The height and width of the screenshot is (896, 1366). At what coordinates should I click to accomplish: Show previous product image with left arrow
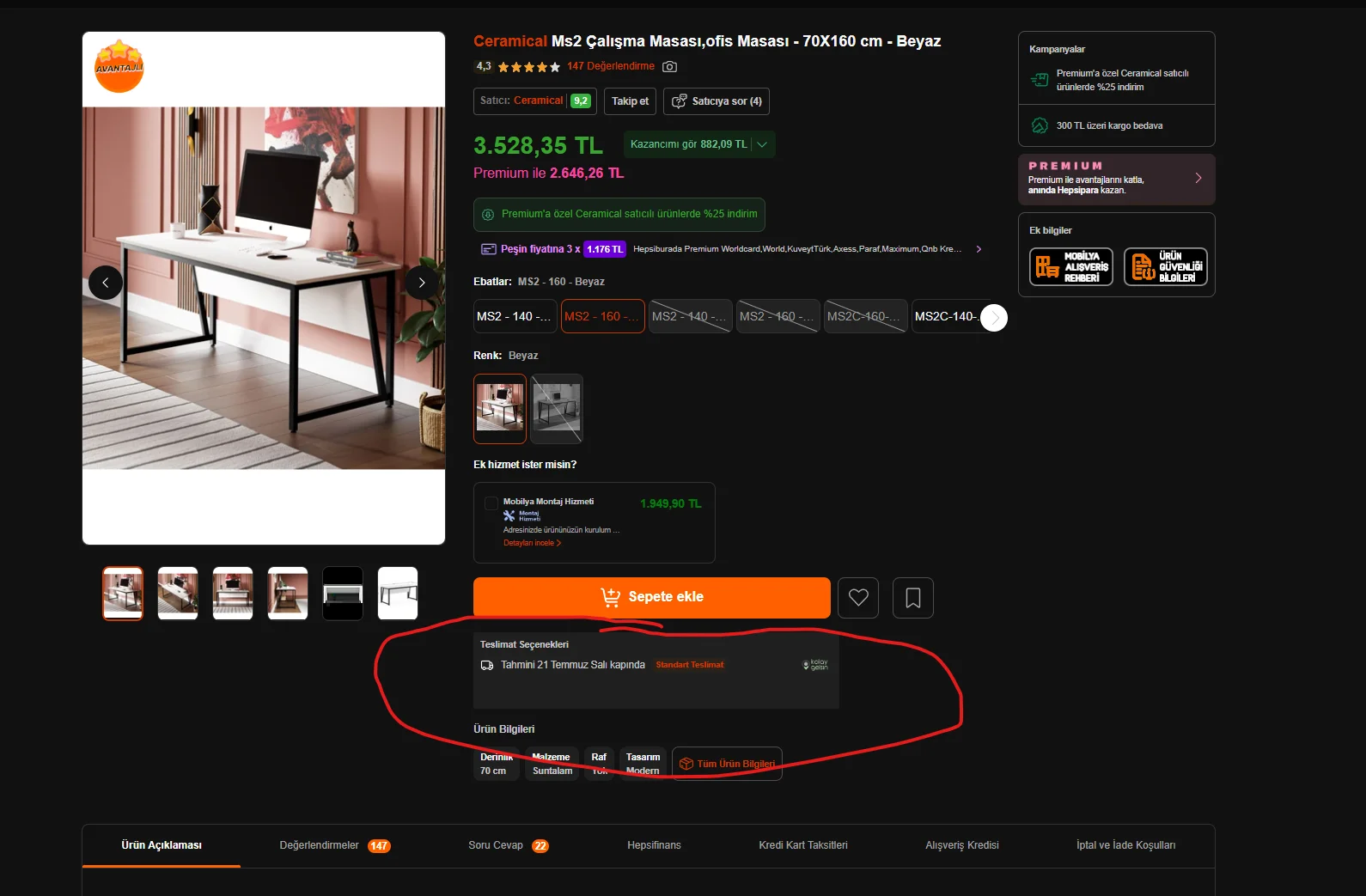pos(106,283)
